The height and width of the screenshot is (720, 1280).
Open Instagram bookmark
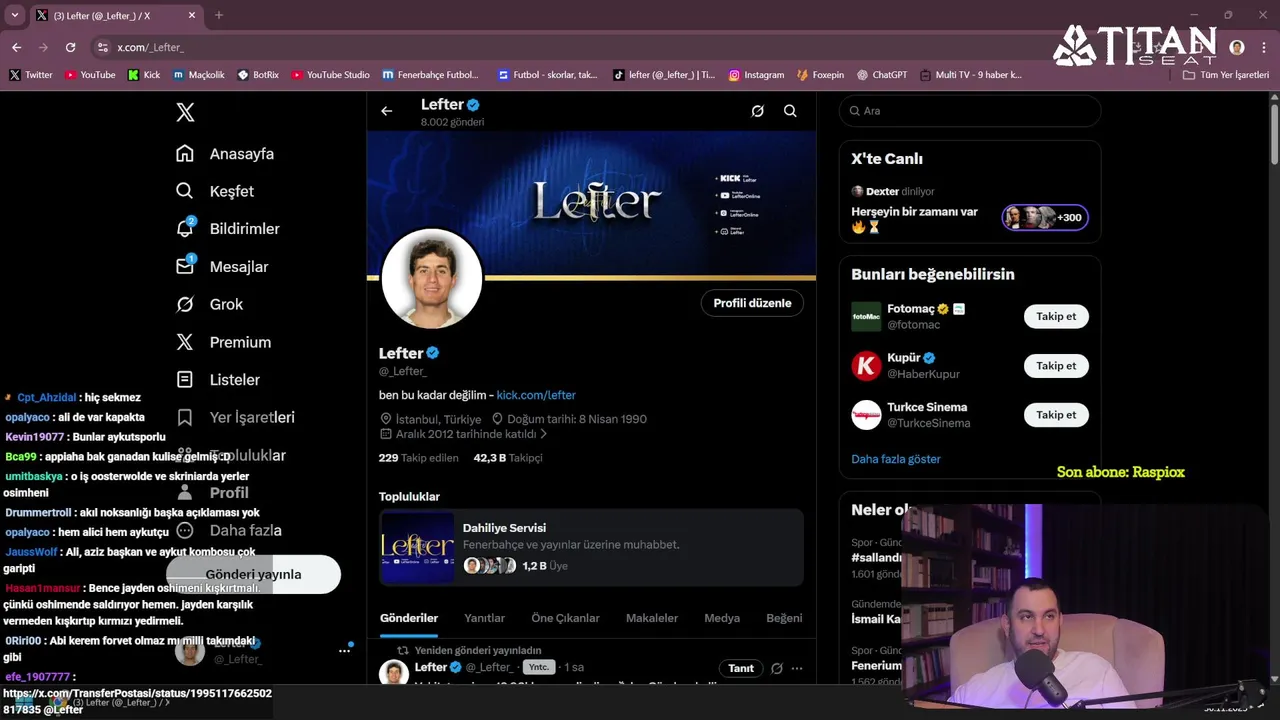pos(756,75)
